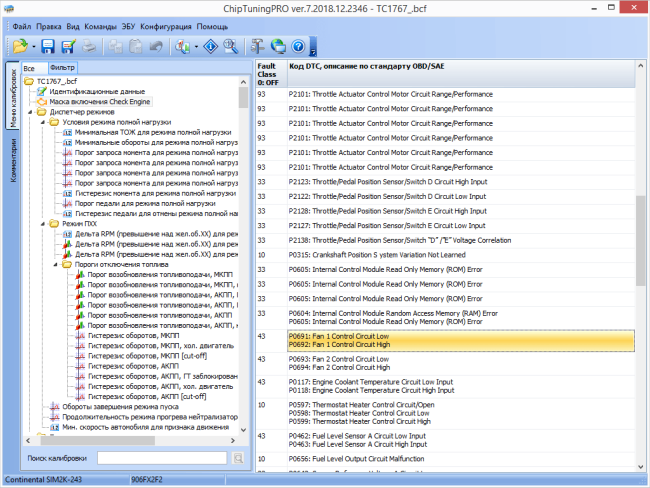Click the Paste clipboard icon
Screen dimensions: 650x488
pos(136,46)
